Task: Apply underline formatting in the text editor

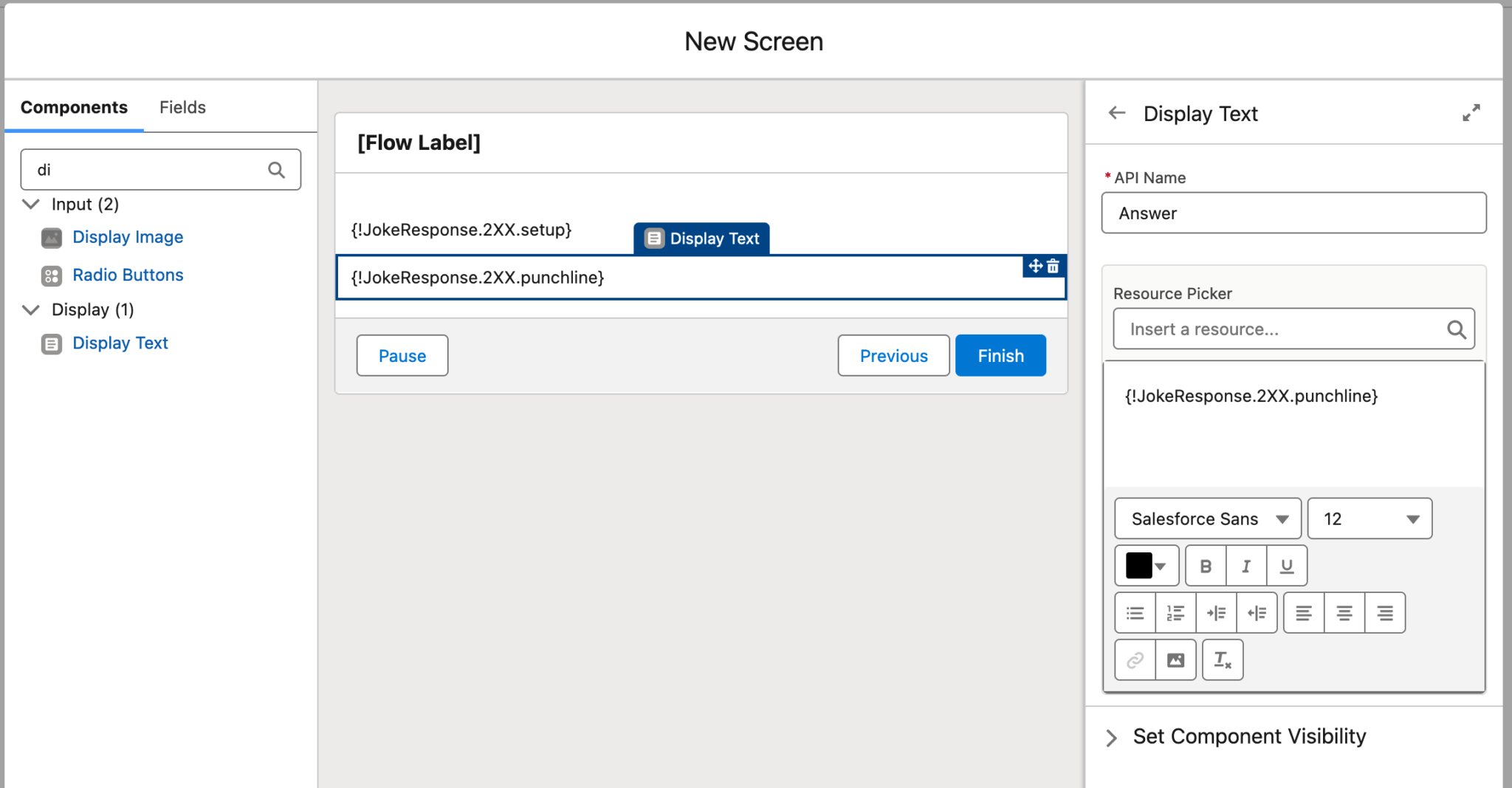Action: coord(1286,565)
